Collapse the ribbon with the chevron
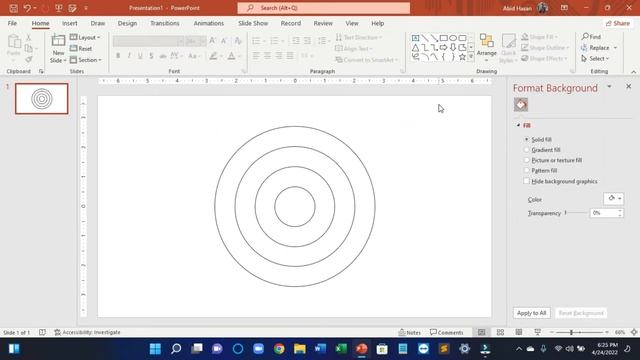640x360 pixels. click(633, 71)
